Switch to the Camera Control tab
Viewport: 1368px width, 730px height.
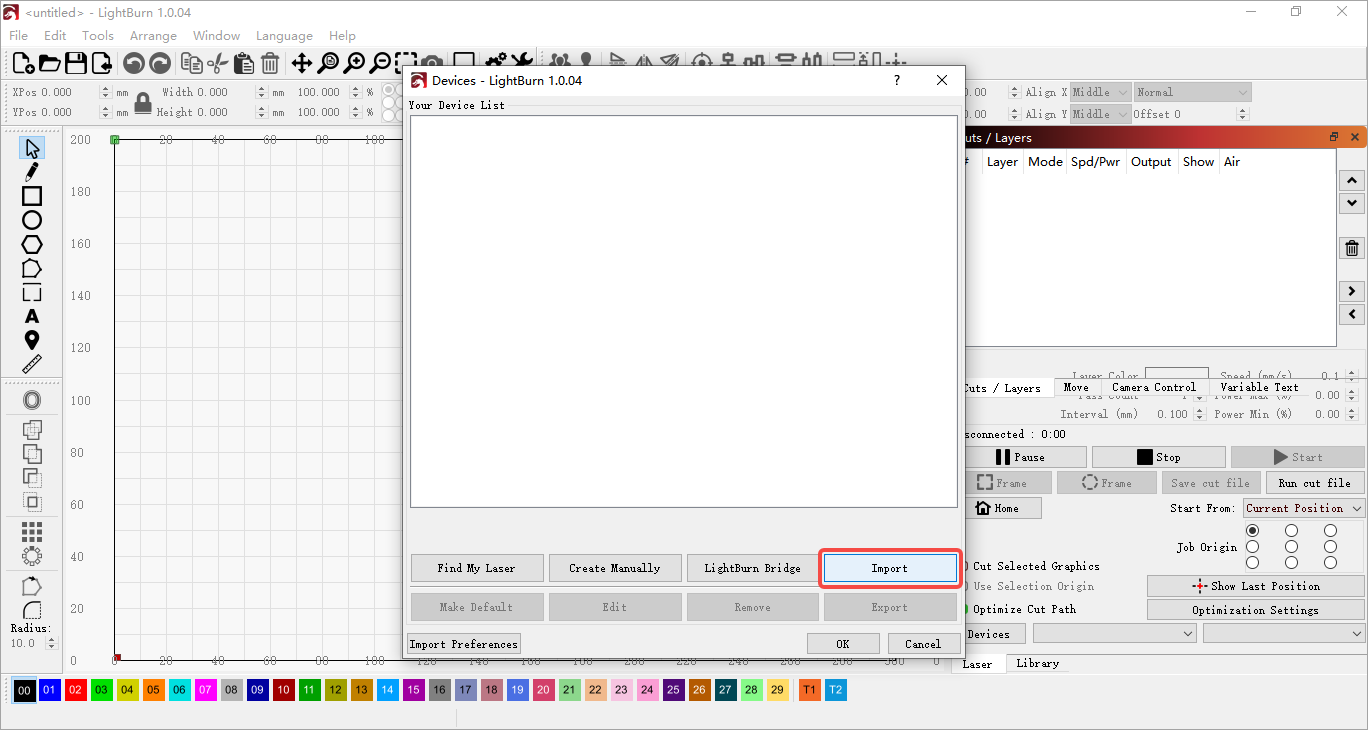pos(1153,387)
